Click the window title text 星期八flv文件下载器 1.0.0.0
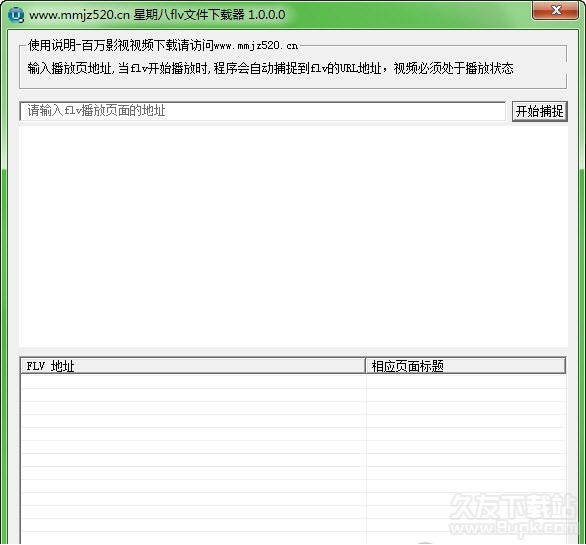 pos(209,15)
